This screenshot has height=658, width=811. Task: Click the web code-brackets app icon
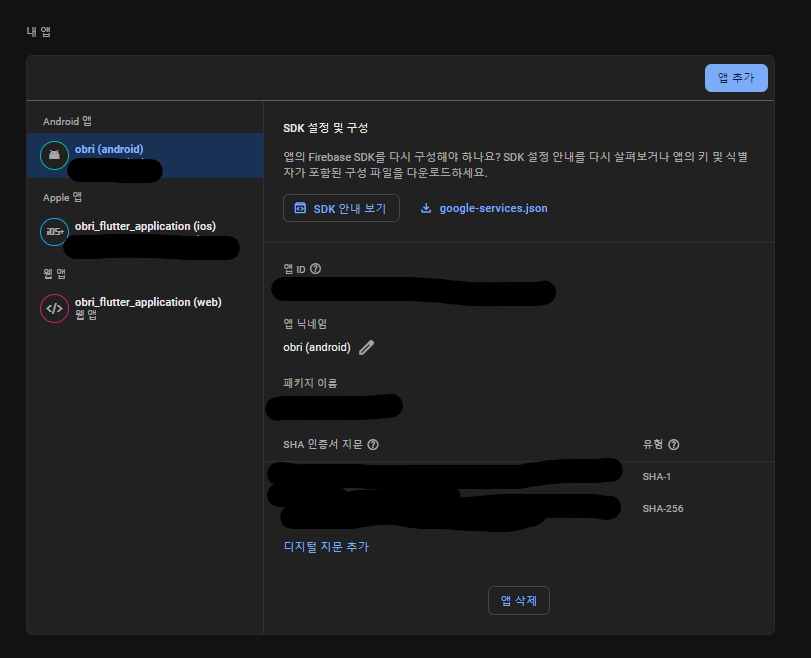(54, 308)
